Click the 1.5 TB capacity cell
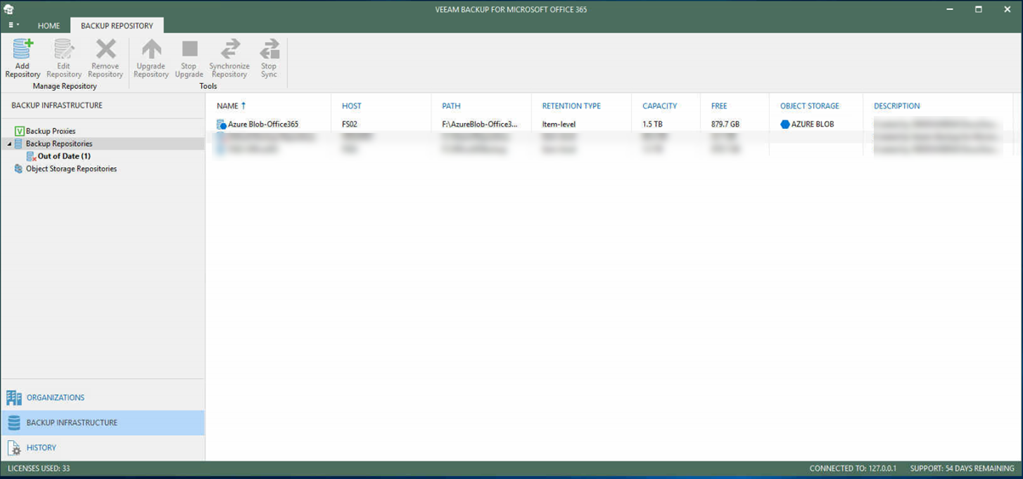Image resolution: width=1023 pixels, height=479 pixels. (652, 124)
